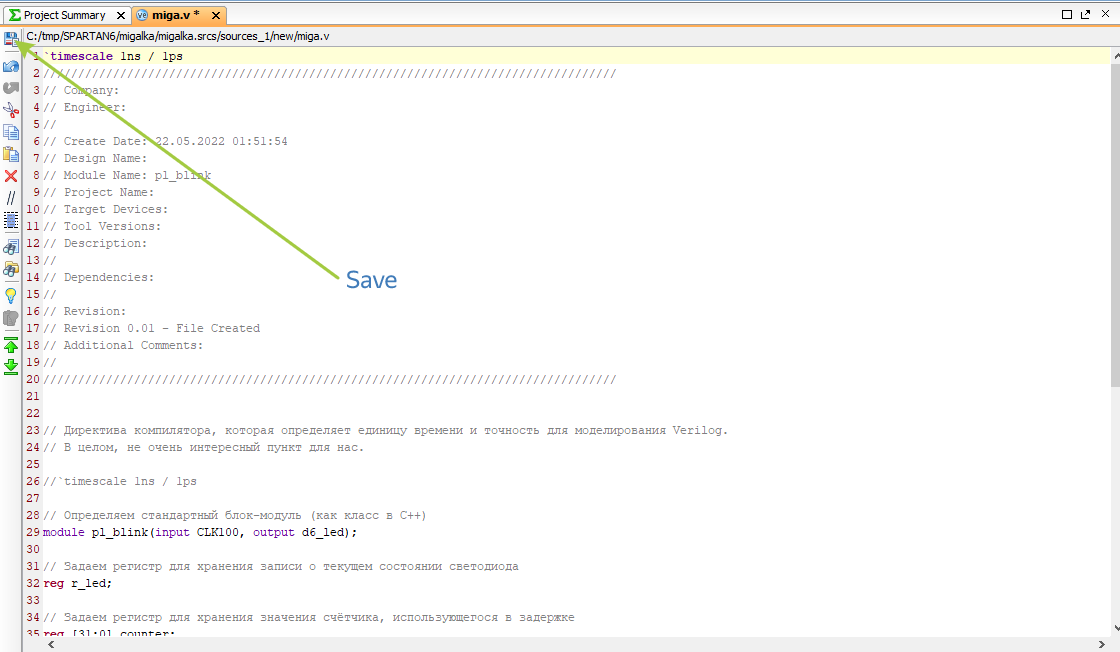The width and height of the screenshot is (1120, 652).
Task: Click the '// Project Name:' line
Action: click(x=99, y=193)
